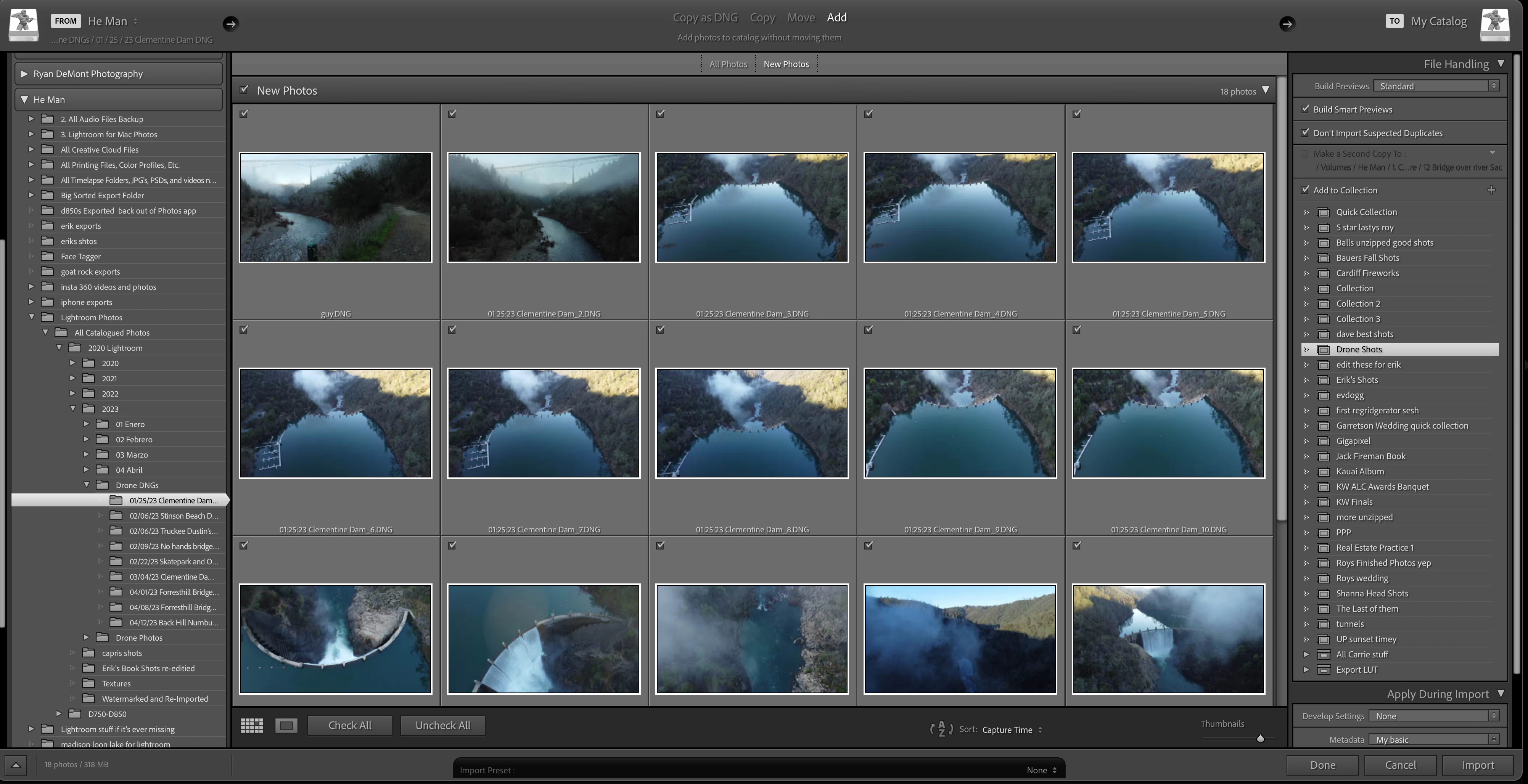Image resolution: width=1528 pixels, height=784 pixels.
Task: Click the source panel arrow next to He Man
Action: [231, 24]
